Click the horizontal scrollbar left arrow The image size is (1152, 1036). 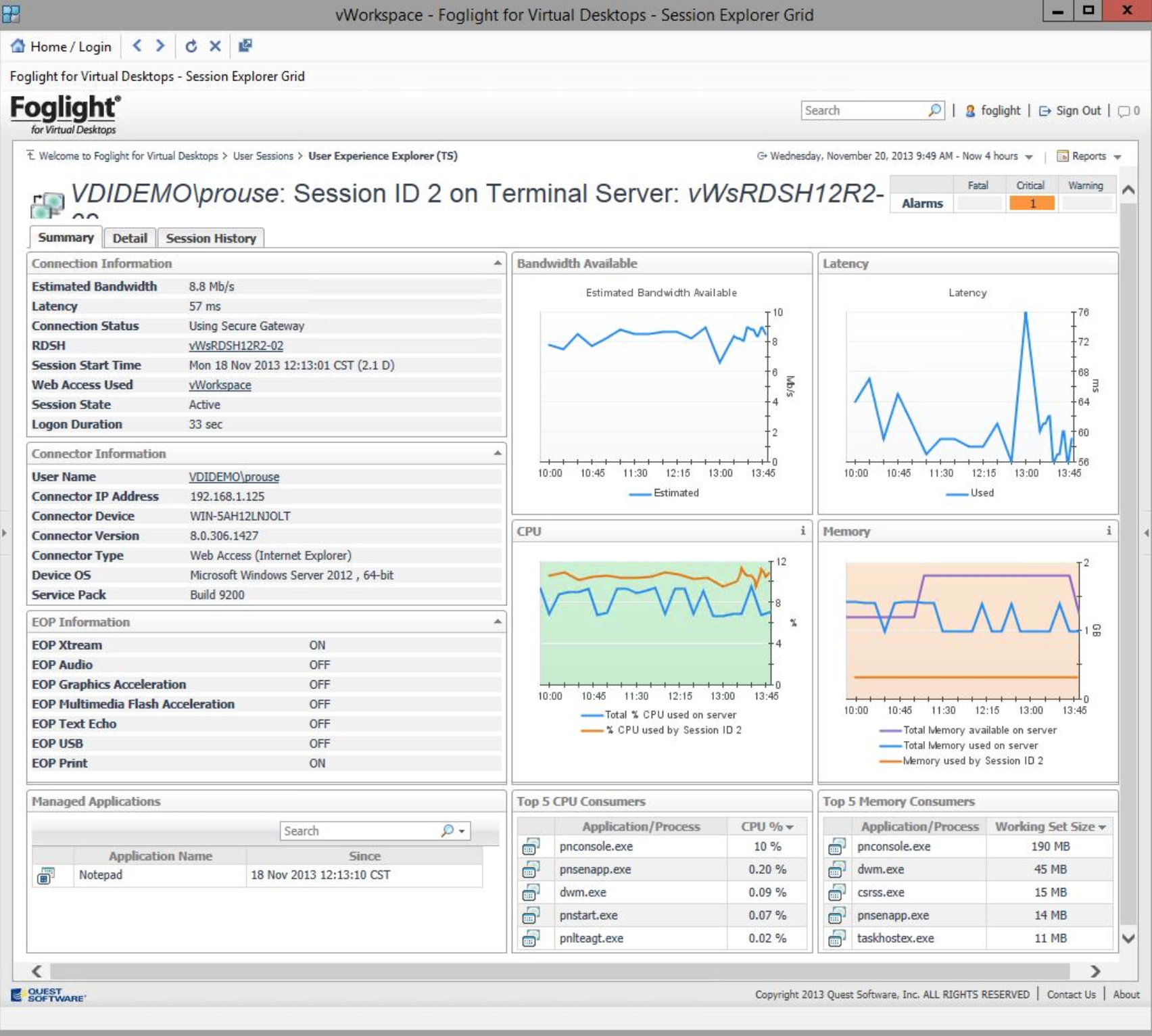37,971
